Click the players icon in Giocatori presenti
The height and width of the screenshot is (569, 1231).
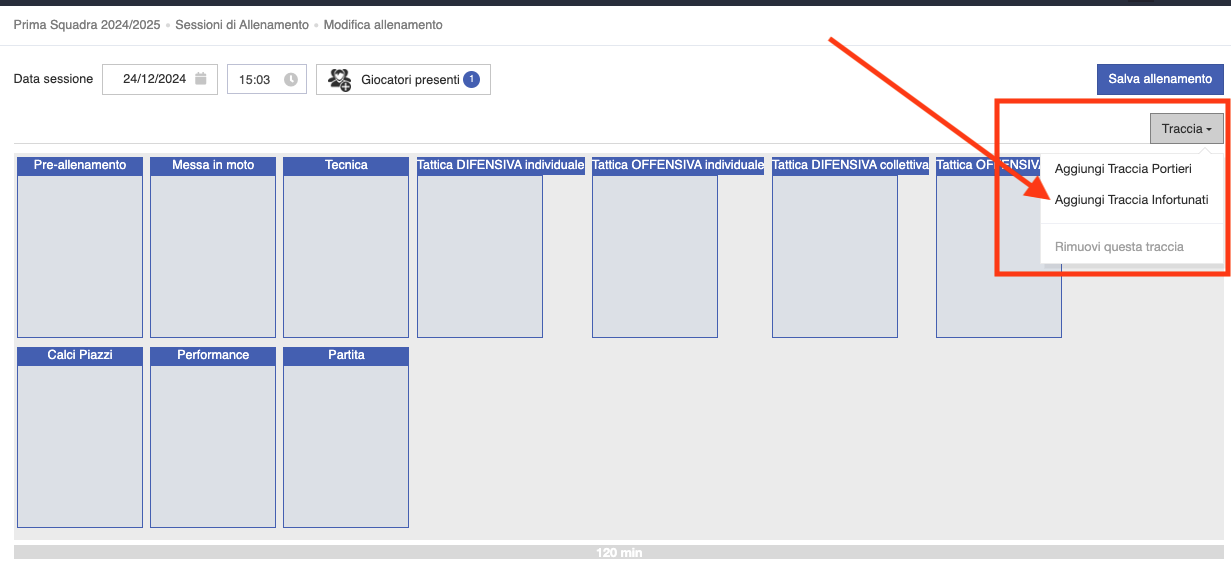point(340,80)
